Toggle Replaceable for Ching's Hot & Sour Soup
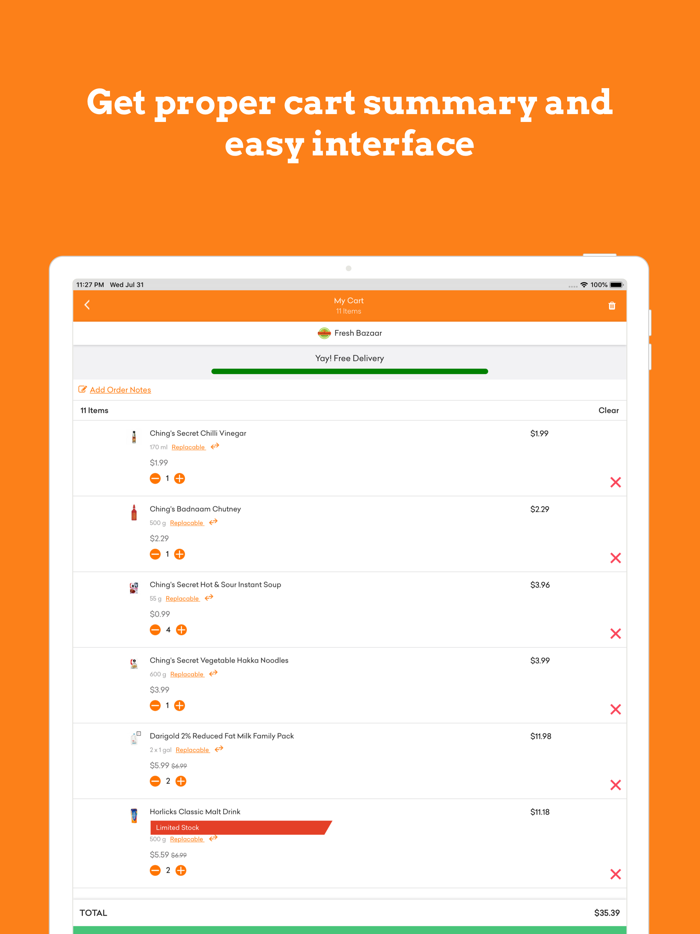The height and width of the screenshot is (934, 700). (x=182, y=599)
